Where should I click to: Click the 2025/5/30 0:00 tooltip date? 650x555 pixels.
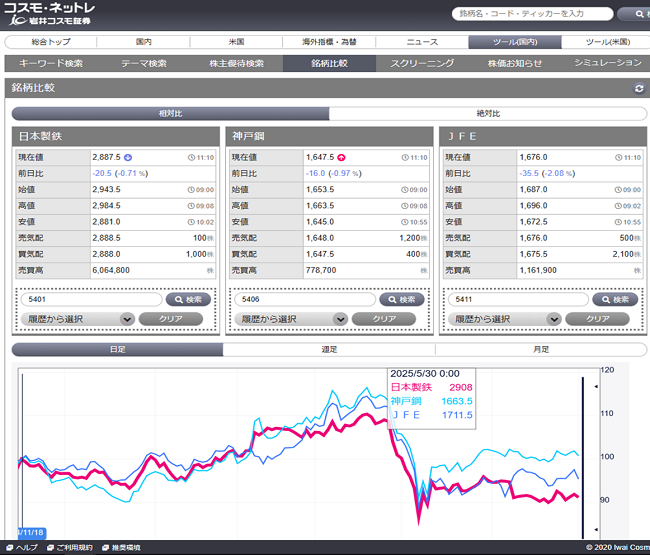click(425, 373)
